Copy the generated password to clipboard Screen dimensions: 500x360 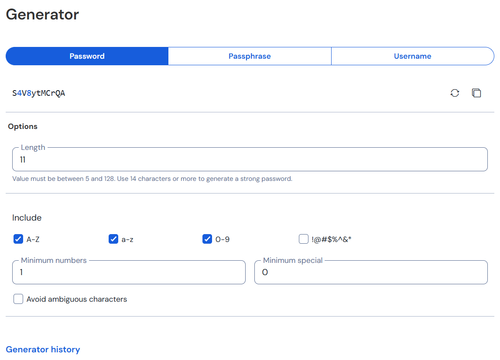pos(476,93)
